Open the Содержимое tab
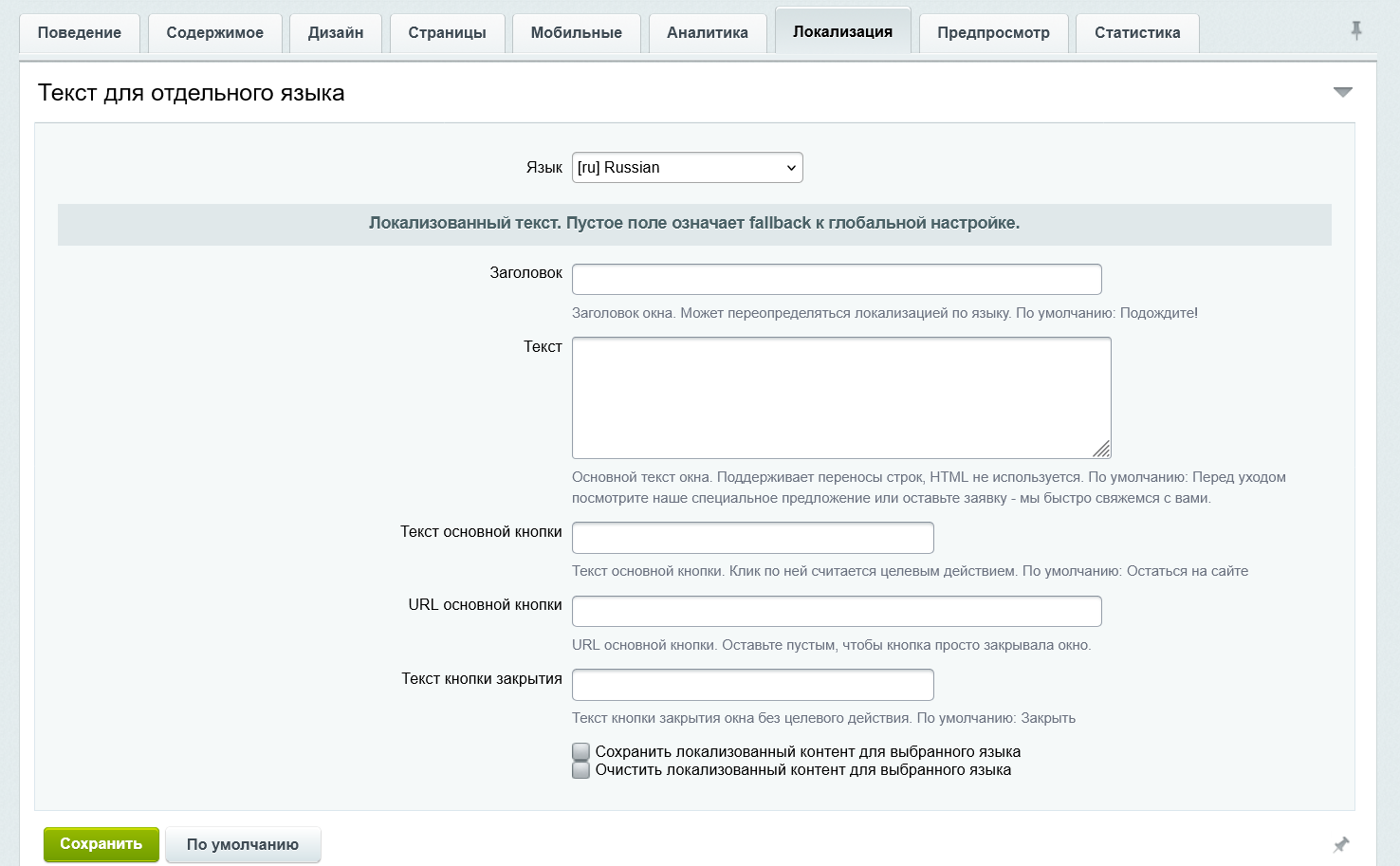The height and width of the screenshot is (866, 1400). point(215,33)
